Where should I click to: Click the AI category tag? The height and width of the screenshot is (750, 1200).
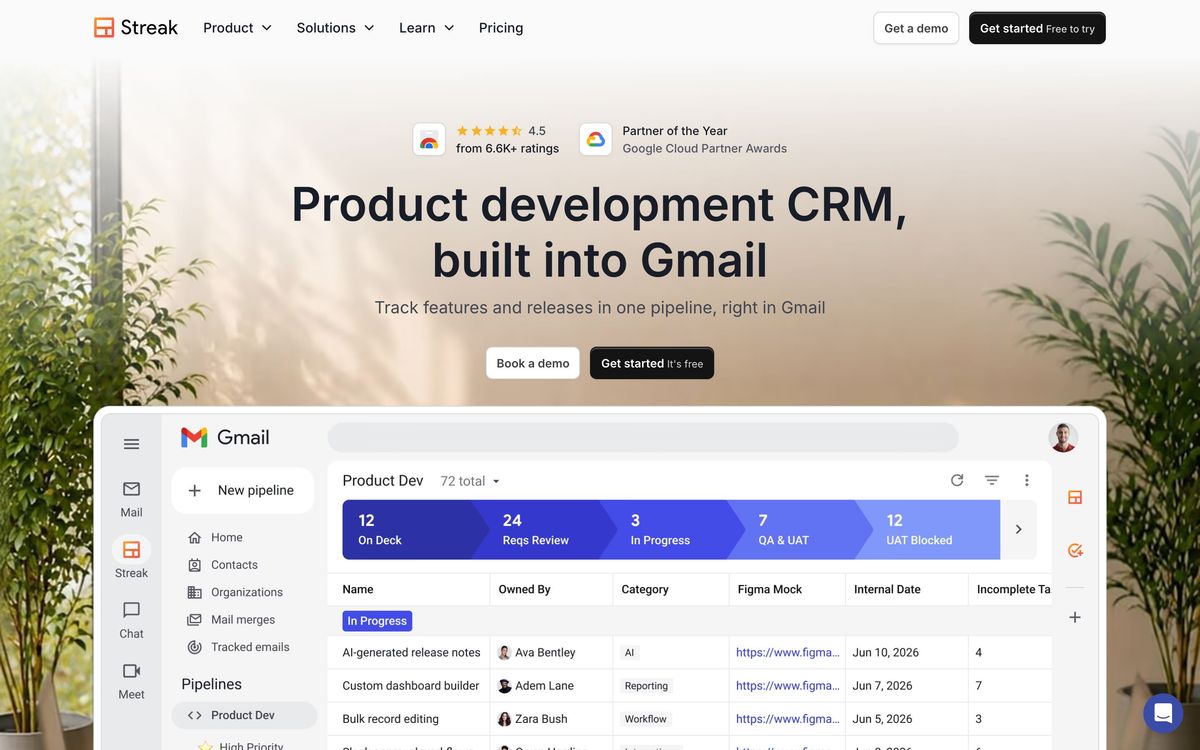[630, 652]
